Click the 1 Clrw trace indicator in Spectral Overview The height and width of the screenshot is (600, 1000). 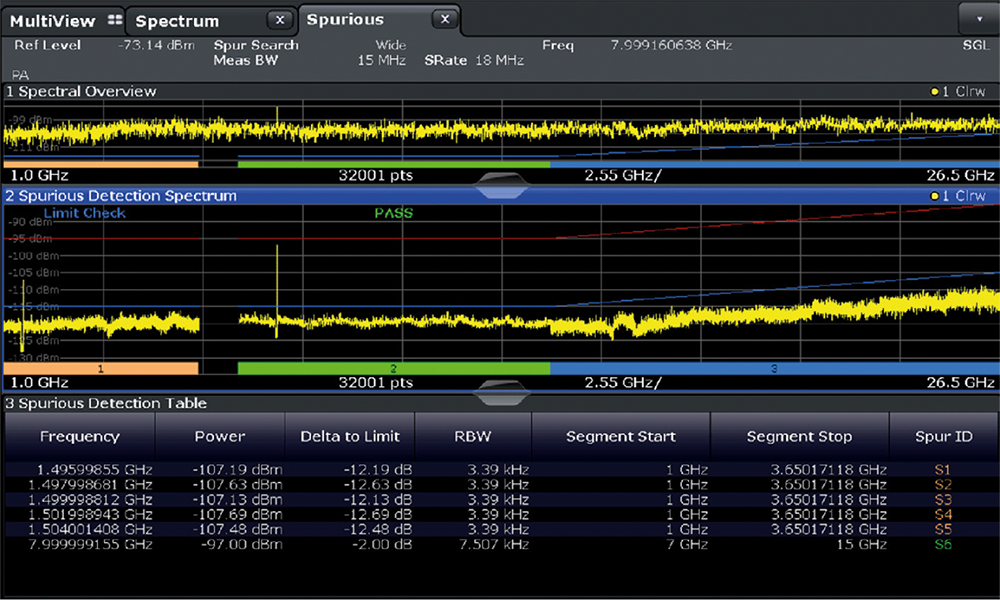pos(958,91)
